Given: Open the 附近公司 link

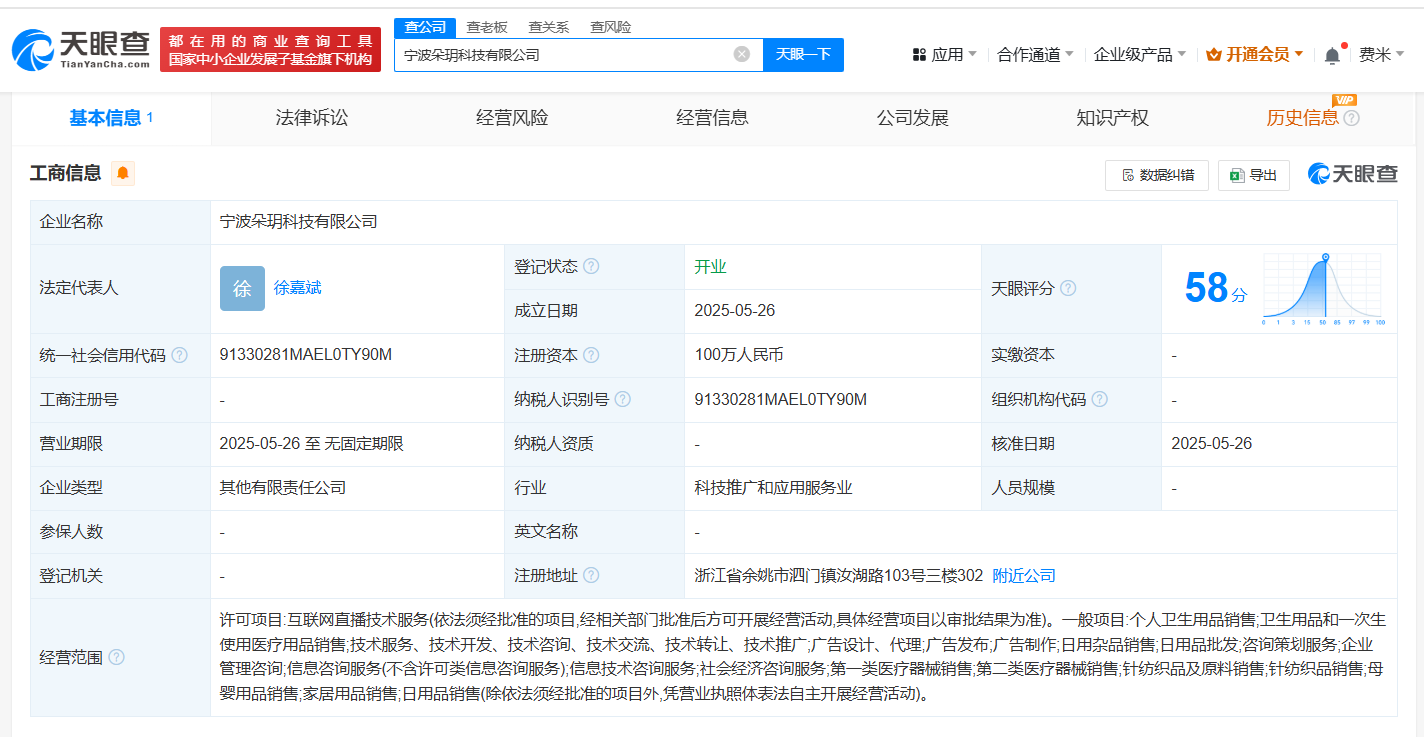Looking at the screenshot, I should pyautogui.click(x=1024, y=575).
